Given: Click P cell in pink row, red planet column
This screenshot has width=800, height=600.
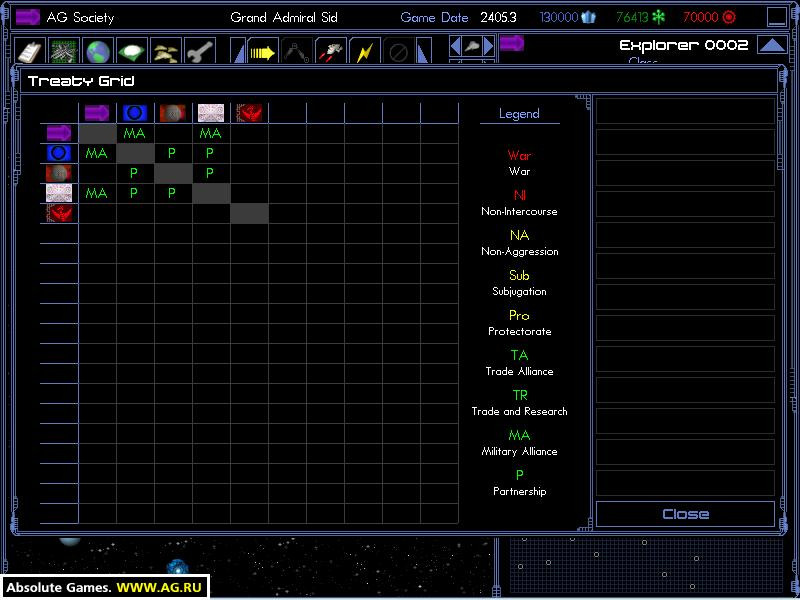Looking at the screenshot, I should click(172, 193).
